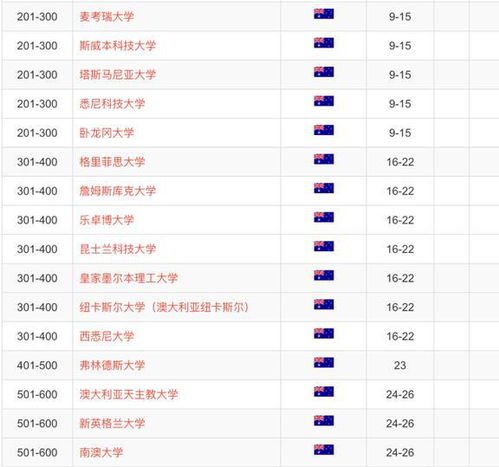Open the 麦考瑞大学 university link
Viewport: 499px width, 467px height.
107,17
